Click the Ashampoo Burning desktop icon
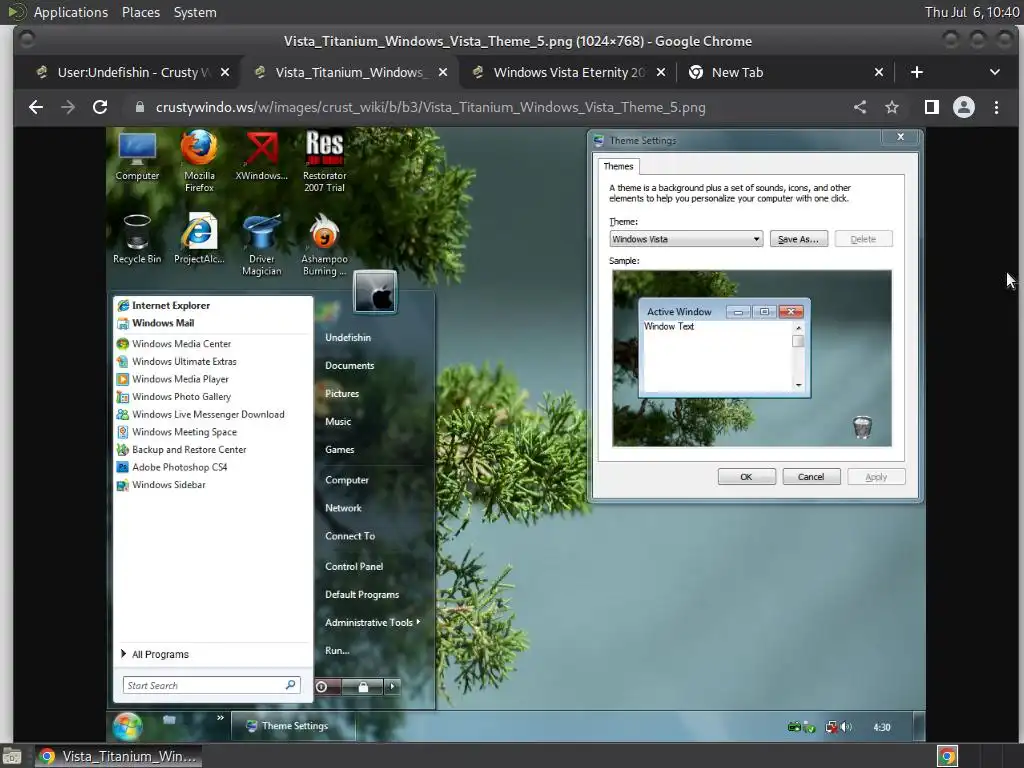Viewport: 1024px width, 768px height. pos(325,245)
